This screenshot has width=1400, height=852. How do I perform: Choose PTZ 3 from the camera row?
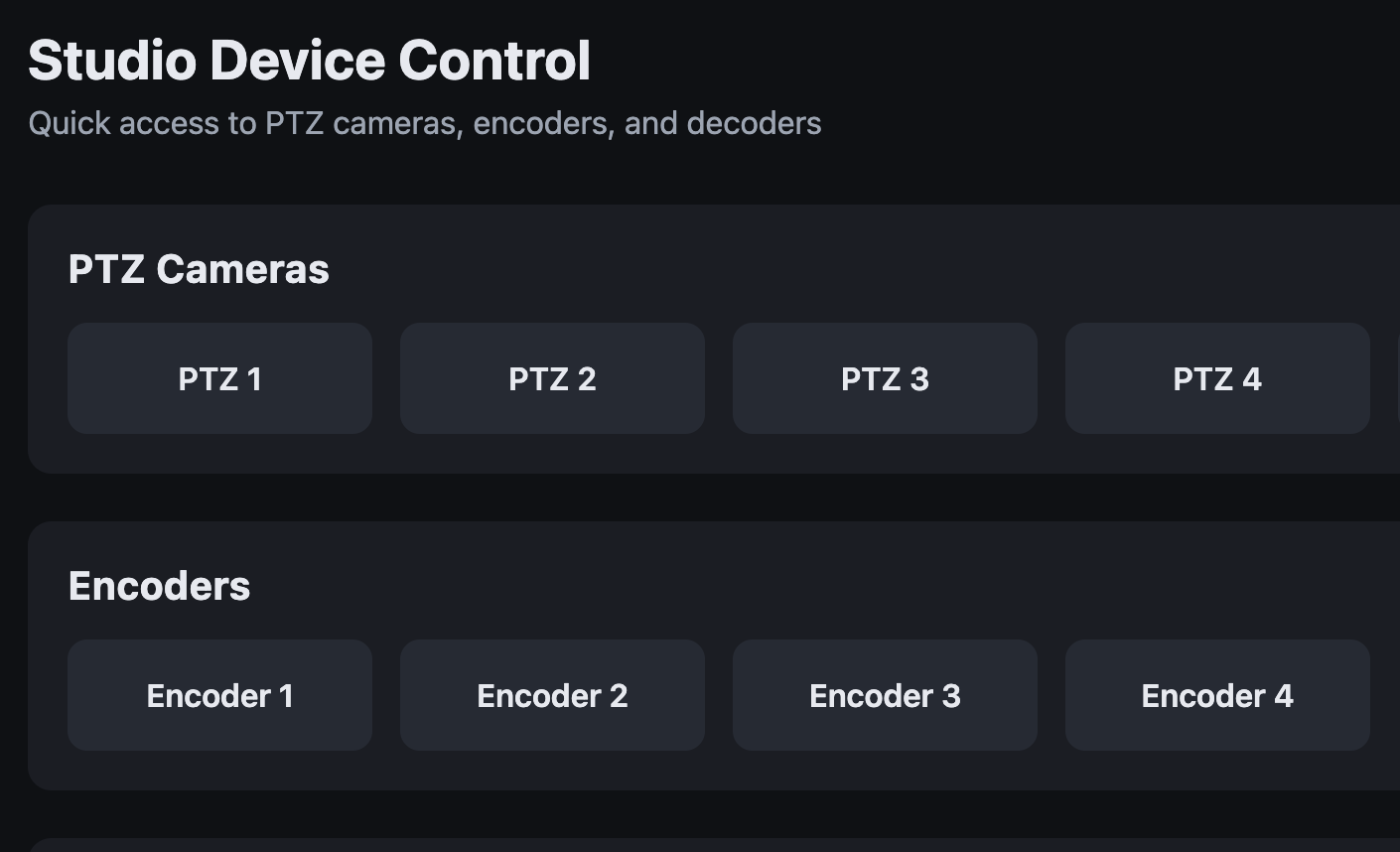885,378
